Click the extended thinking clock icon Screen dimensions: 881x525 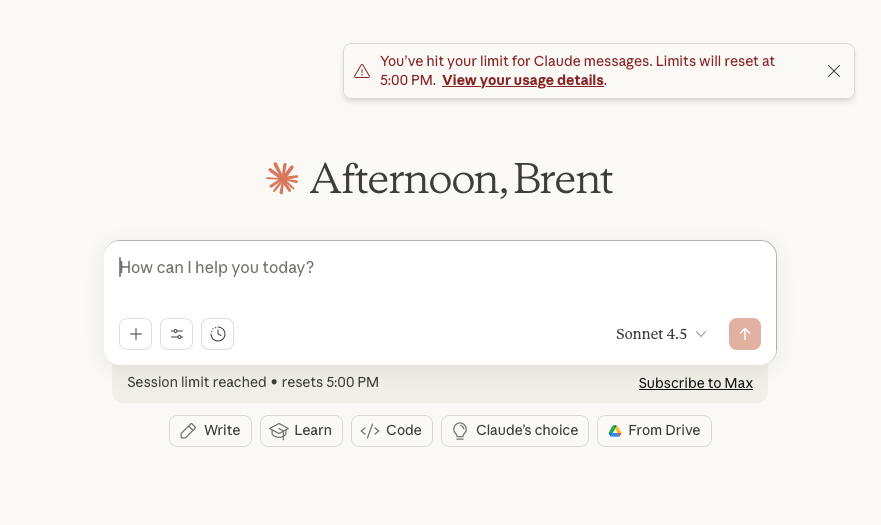point(217,334)
